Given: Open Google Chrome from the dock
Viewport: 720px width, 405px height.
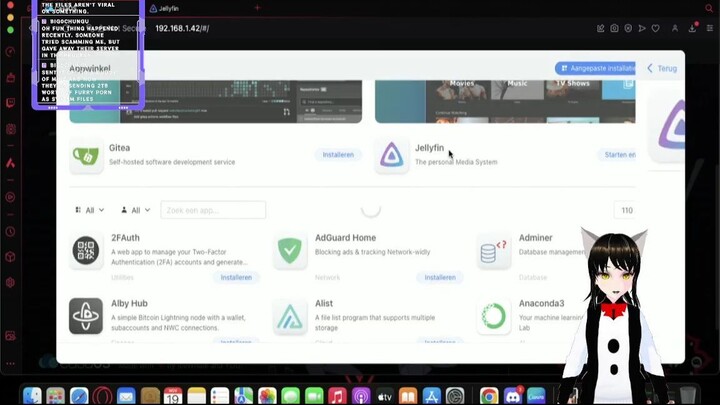Looking at the screenshot, I should click(x=489, y=395).
